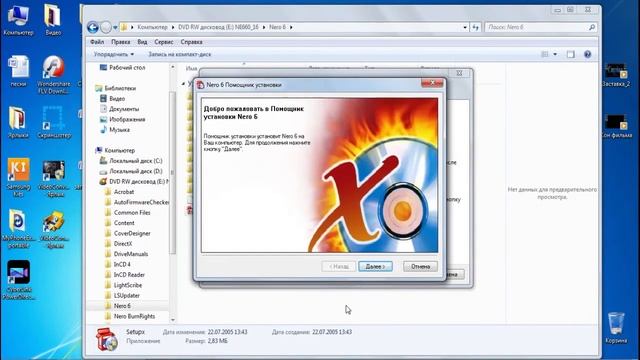Select the Сон фильма desktop video icon

[616, 127]
